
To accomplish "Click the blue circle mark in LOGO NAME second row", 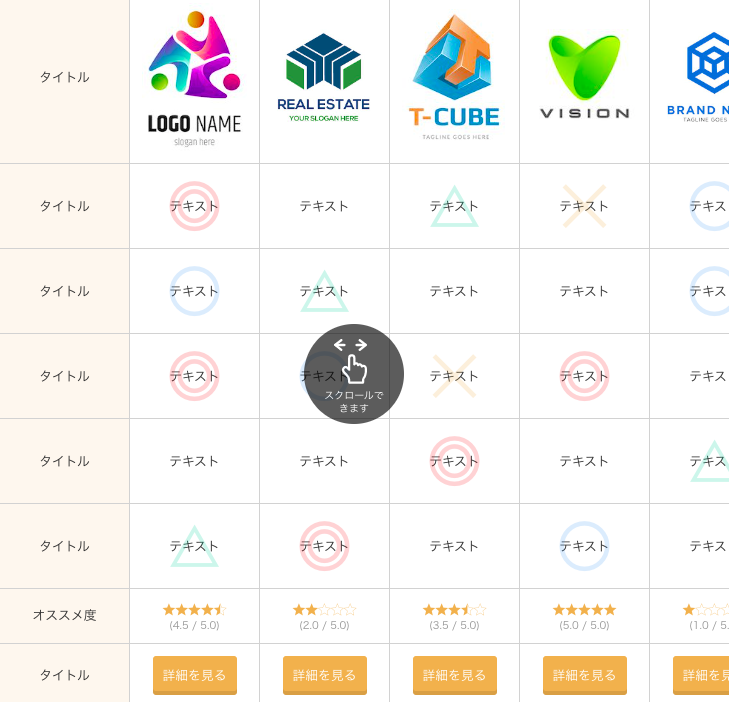I will [194, 291].
